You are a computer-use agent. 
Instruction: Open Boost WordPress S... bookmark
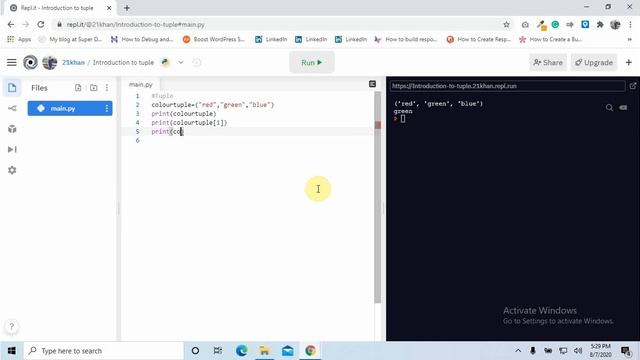coord(213,39)
